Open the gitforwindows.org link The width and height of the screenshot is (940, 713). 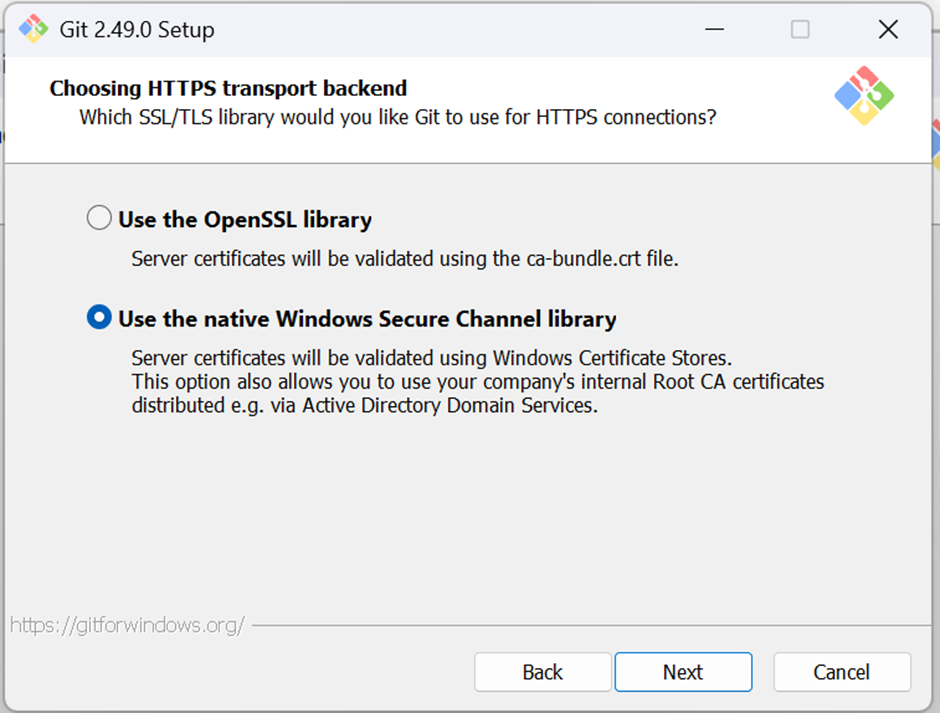127,625
